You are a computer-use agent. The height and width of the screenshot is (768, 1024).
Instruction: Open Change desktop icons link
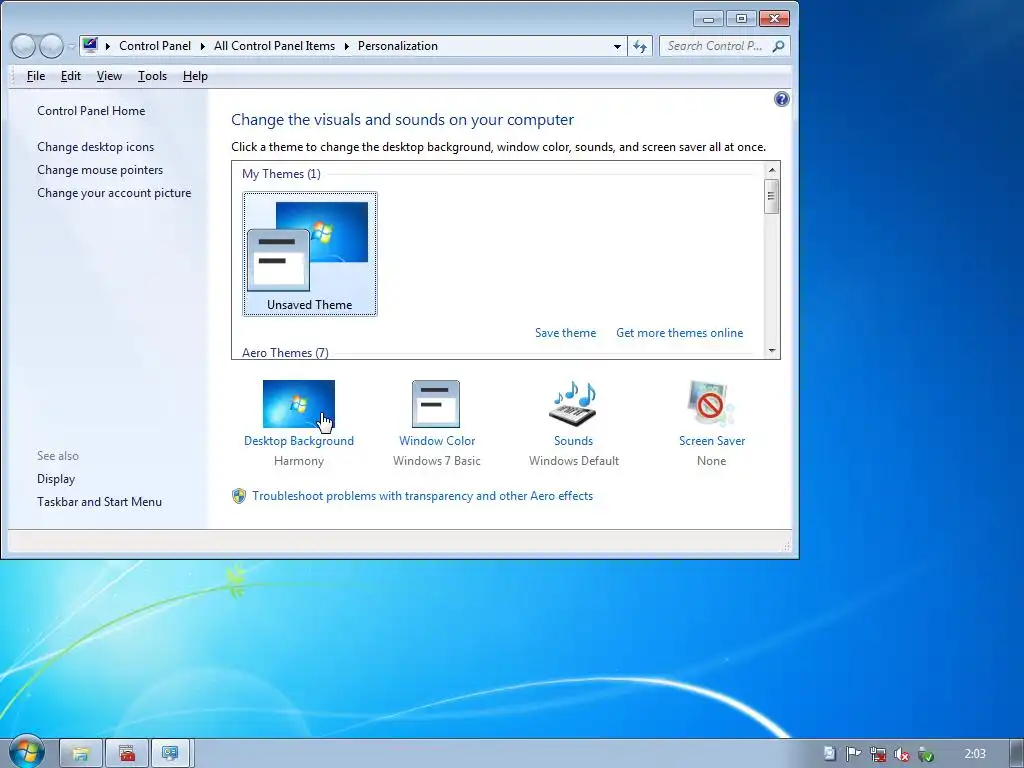coord(95,147)
